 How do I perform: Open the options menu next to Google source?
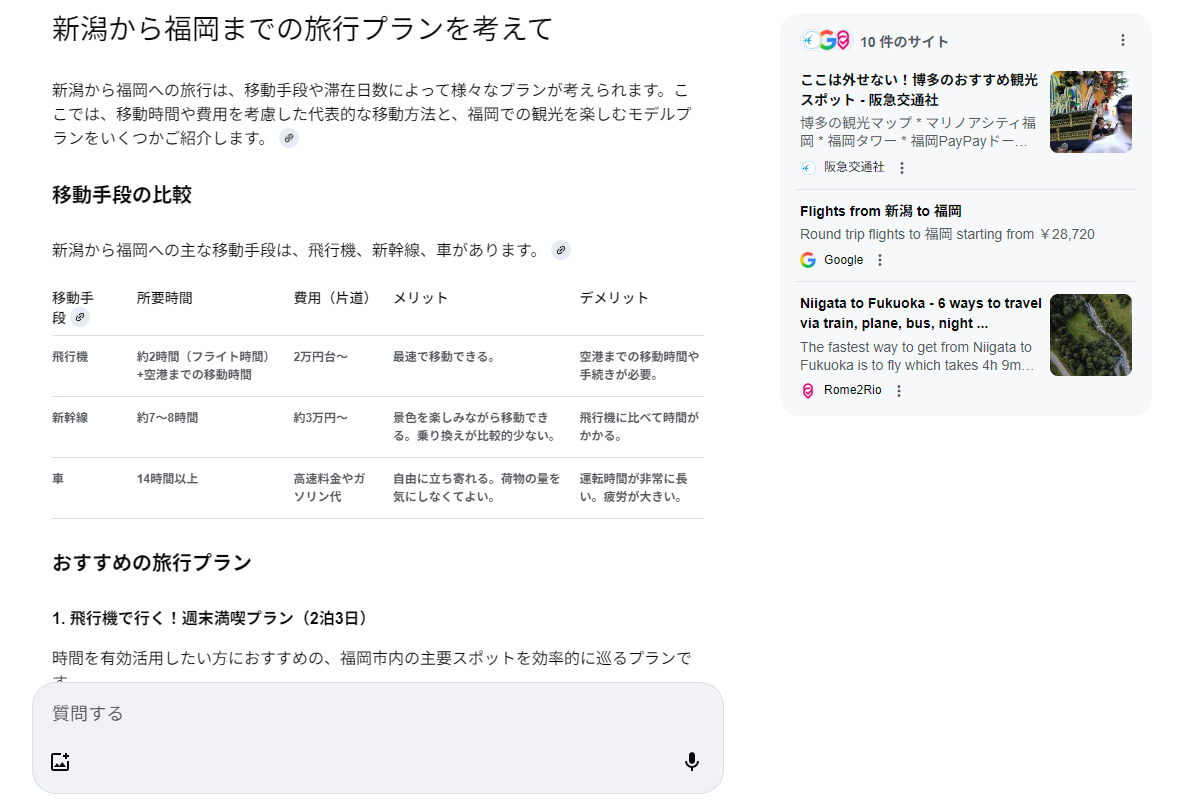[880, 260]
